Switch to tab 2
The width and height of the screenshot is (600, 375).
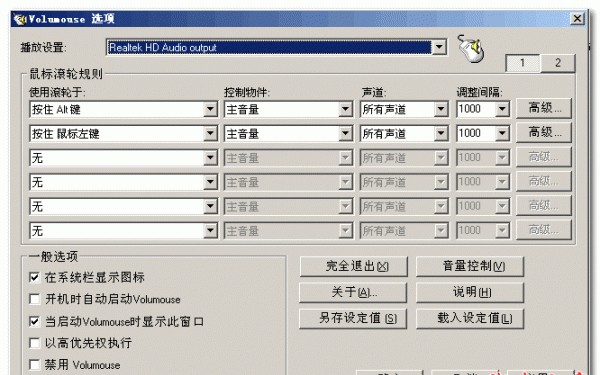[x=558, y=63]
